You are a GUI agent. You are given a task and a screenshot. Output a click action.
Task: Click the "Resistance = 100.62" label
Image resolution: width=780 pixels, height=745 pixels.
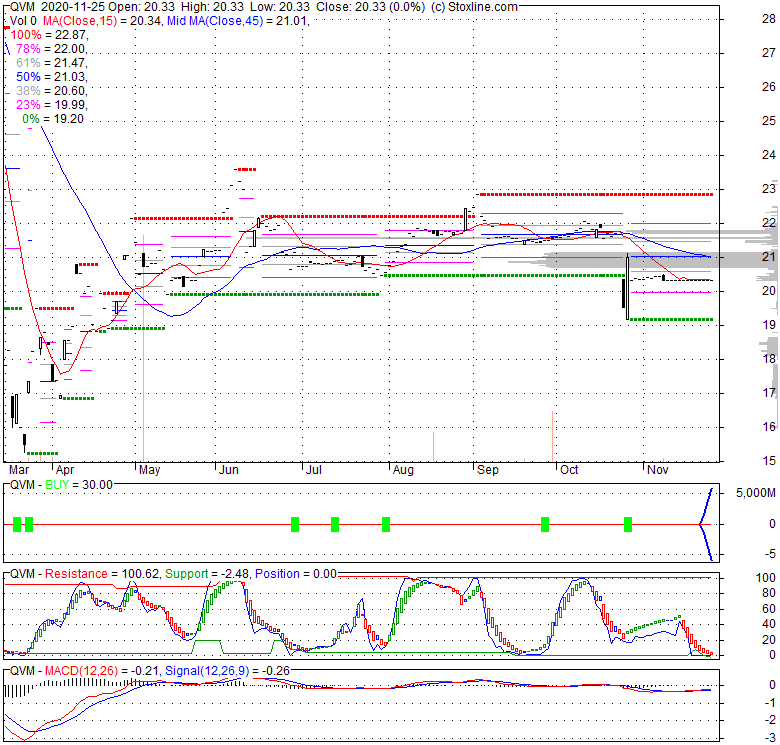tap(102, 573)
